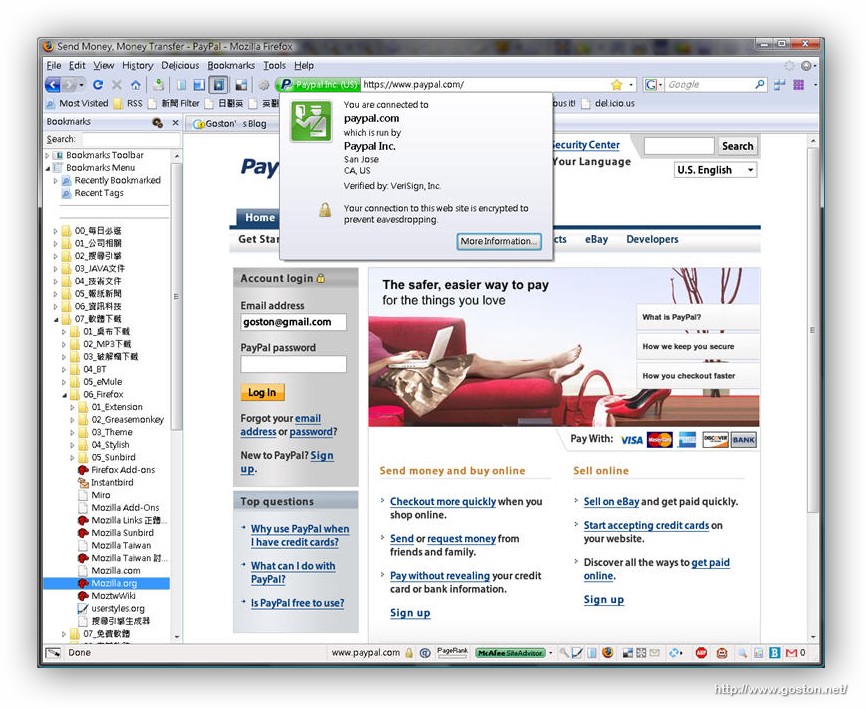This screenshot has width=867, height=710.
Task: Open the Edit menu
Action: [x=77, y=66]
